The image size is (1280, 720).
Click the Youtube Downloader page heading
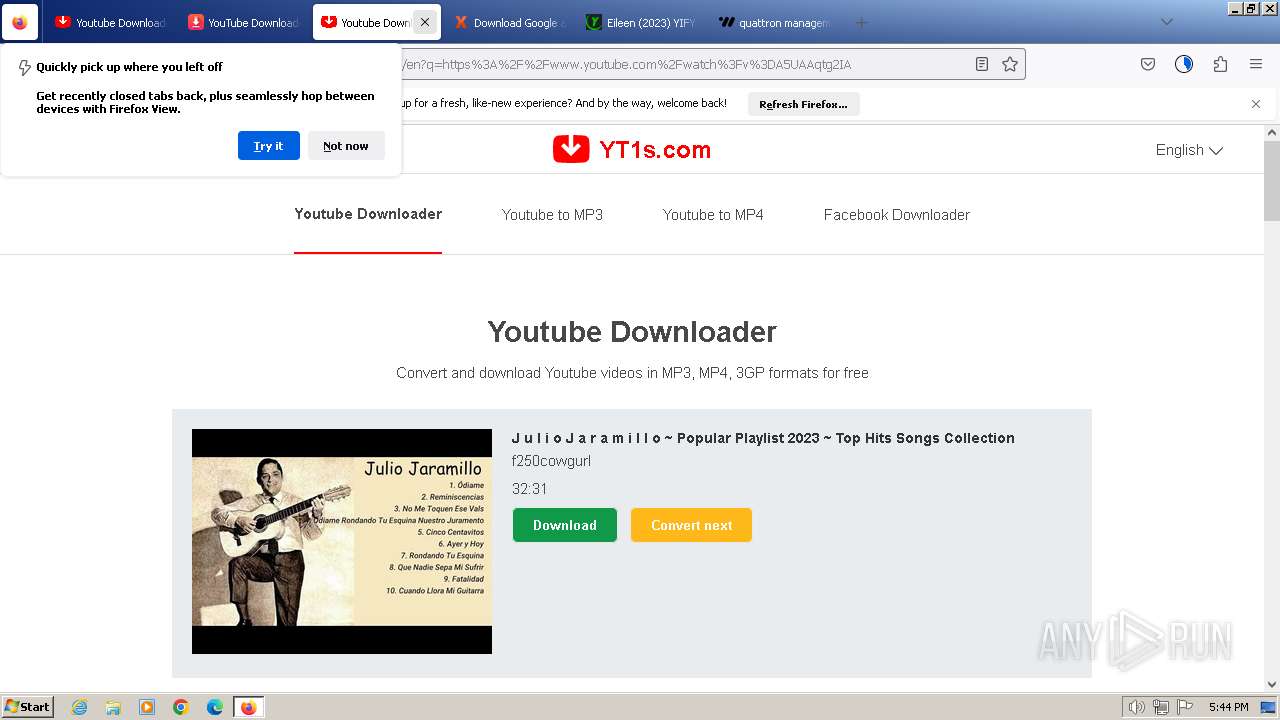632,332
